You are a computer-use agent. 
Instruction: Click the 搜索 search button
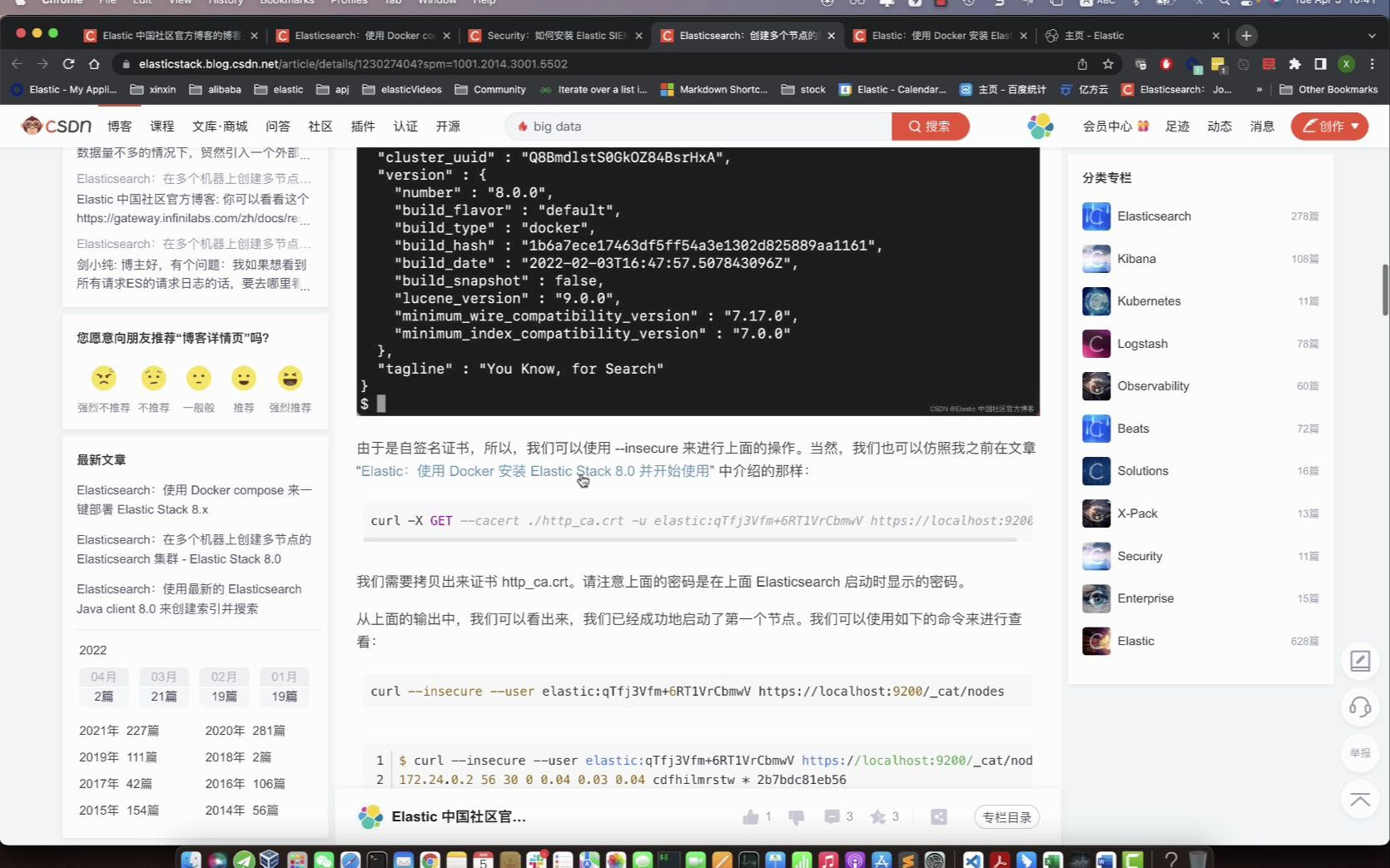[930, 126]
